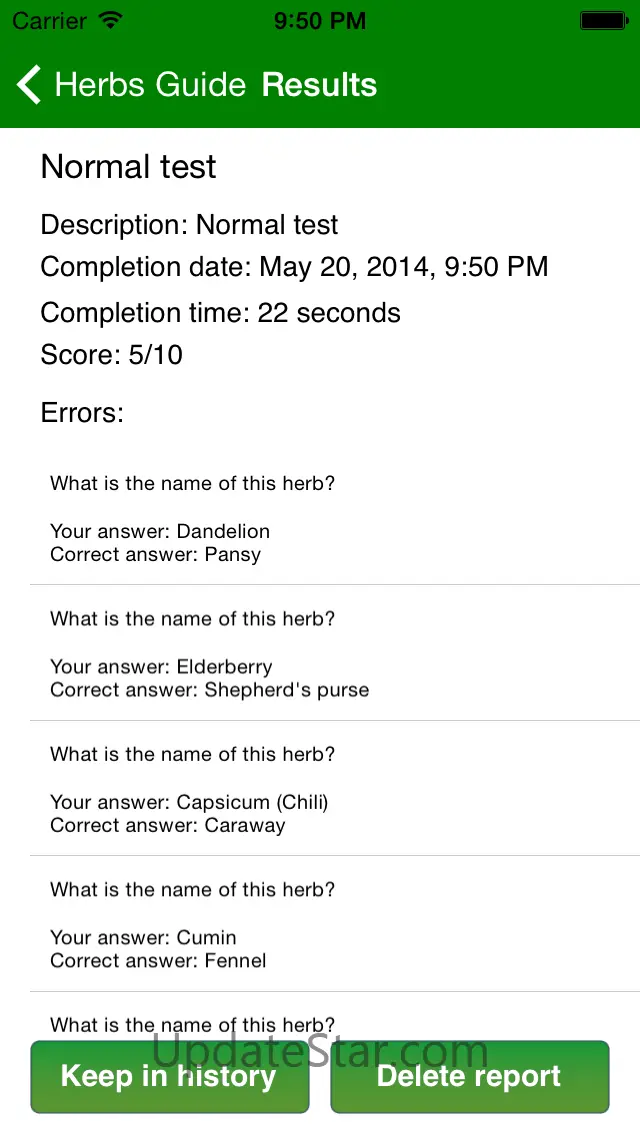Tap the Carrier label in status bar
Image resolution: width=640 pixels, height=1136 pixels.
pos(49,20)
